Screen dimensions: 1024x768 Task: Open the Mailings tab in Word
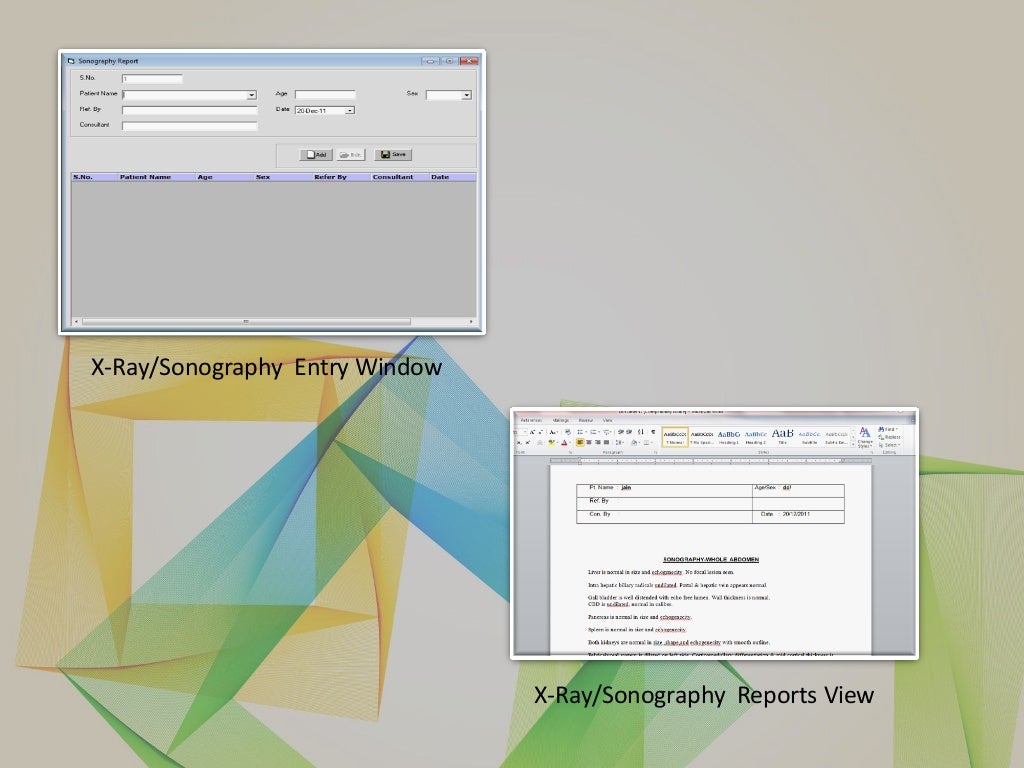(561, 421)
